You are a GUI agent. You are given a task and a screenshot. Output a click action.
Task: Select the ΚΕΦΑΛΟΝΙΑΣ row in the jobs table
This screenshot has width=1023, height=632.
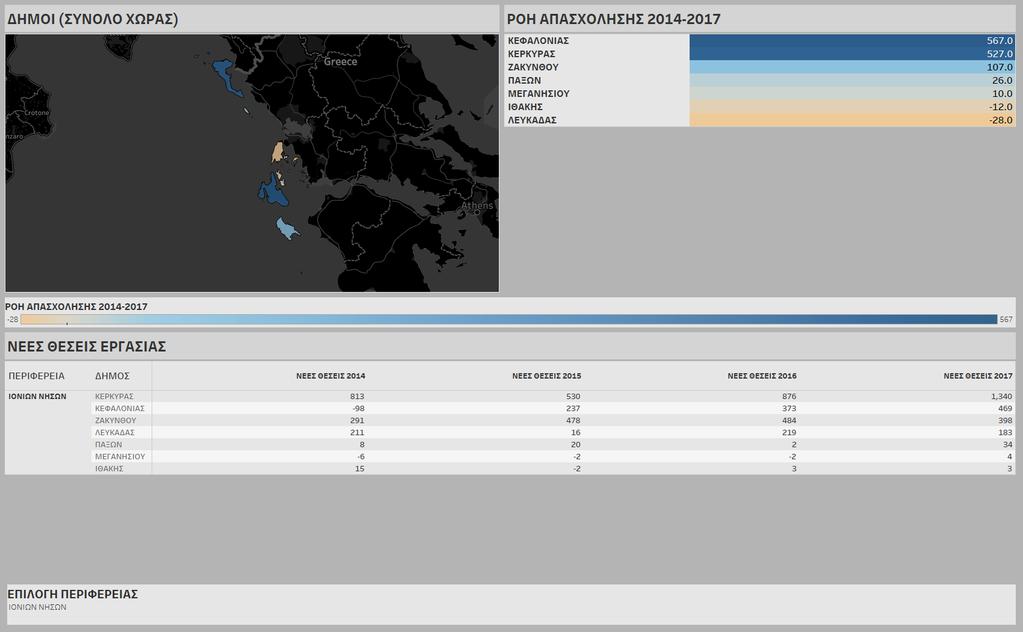(553, 408)
